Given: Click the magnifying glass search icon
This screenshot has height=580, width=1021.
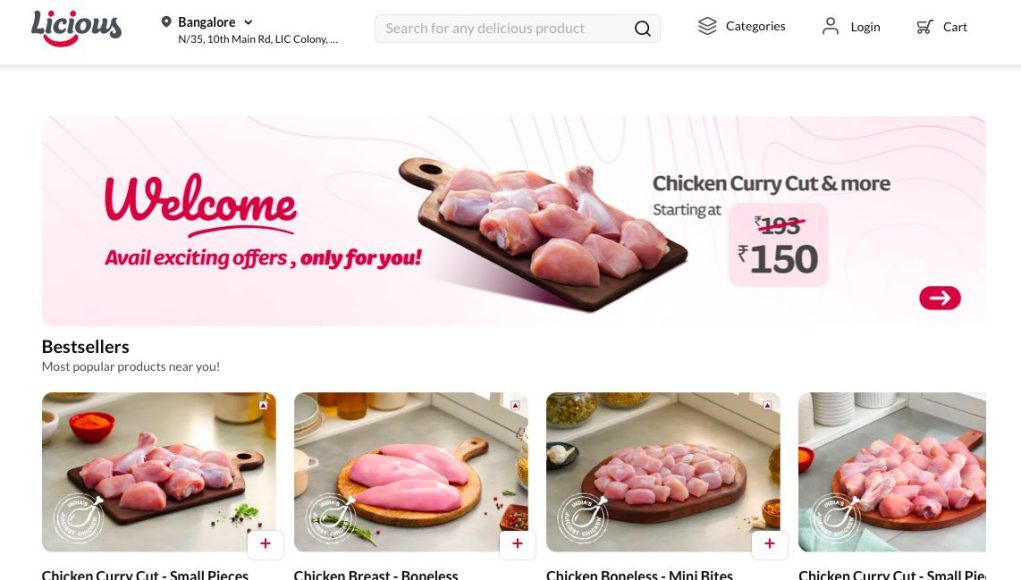Looking at the screenshot, I should (x=642, y=29).
